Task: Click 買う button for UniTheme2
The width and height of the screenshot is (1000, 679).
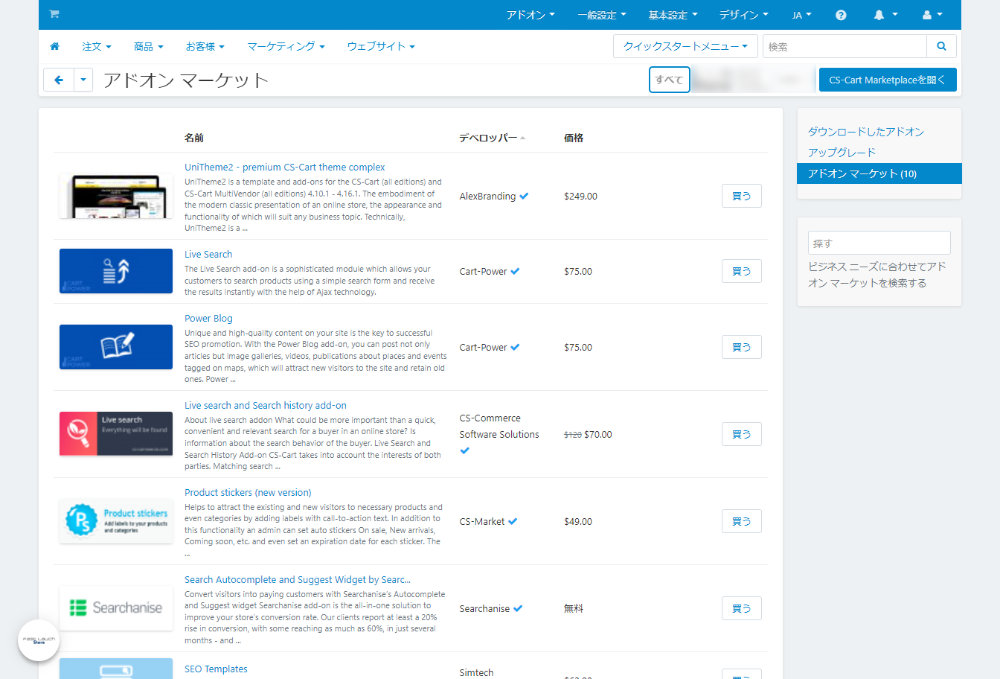Action: (x=741, y=196)
